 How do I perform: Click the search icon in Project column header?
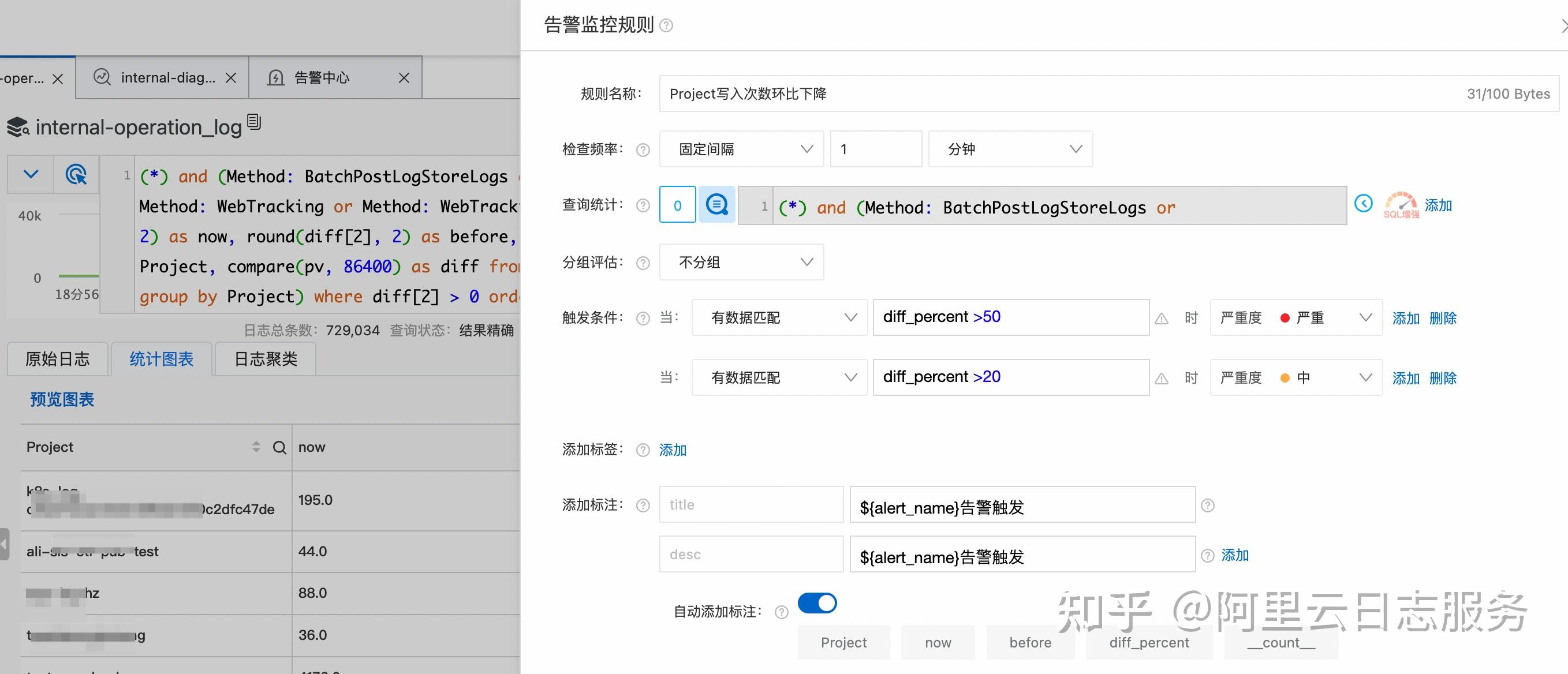point(279,447)
